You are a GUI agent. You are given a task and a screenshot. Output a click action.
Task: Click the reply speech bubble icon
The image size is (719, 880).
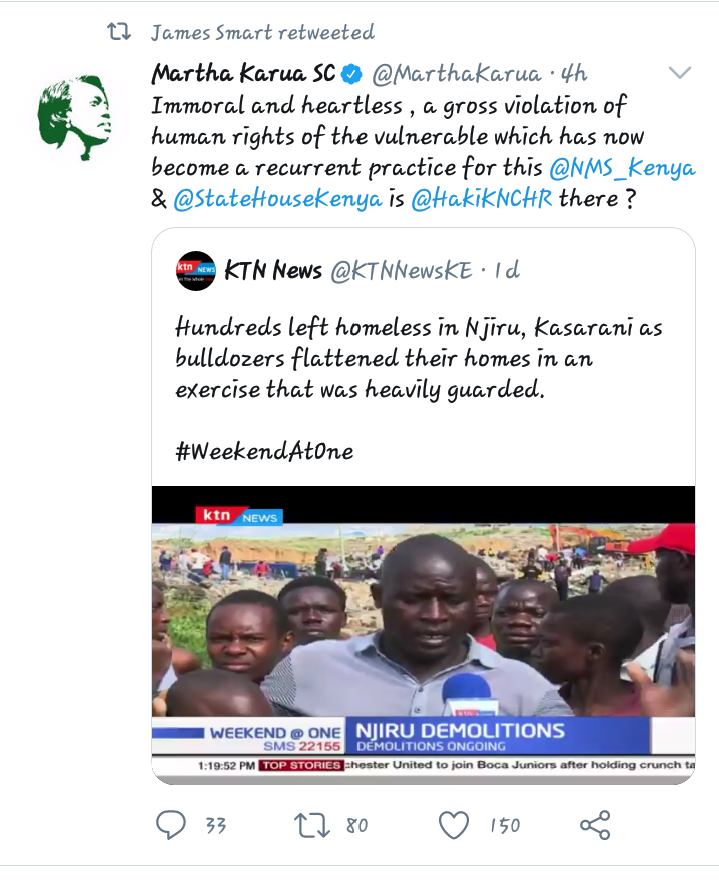171,825
